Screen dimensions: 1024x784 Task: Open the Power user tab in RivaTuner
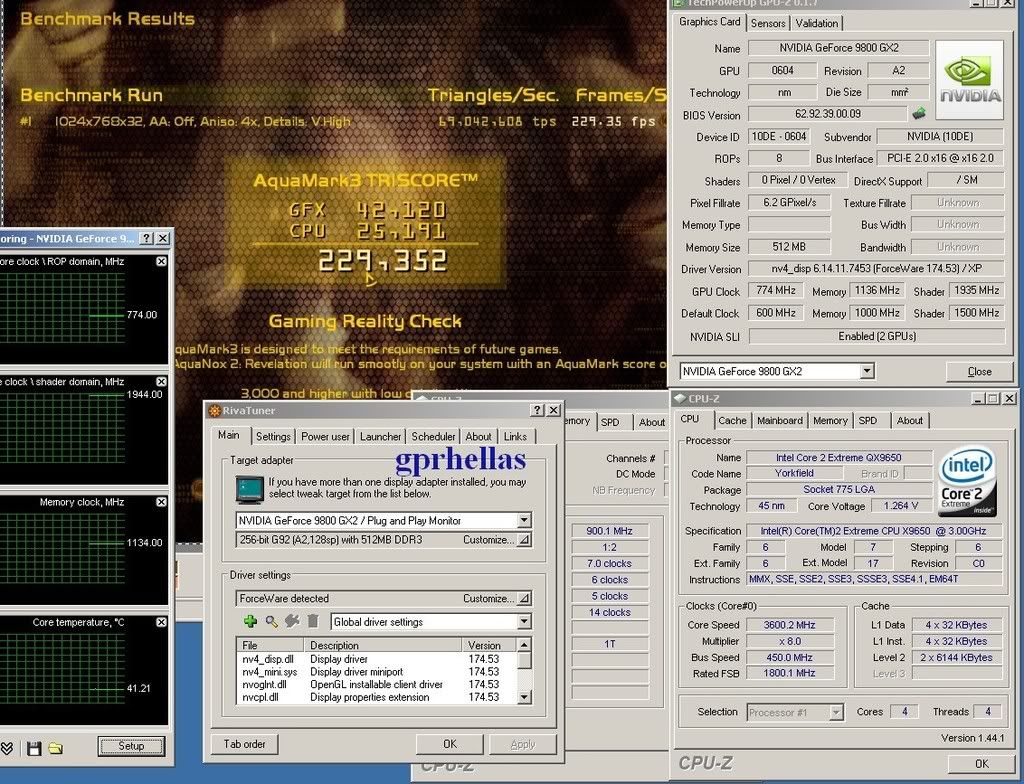tap(325, 436)
